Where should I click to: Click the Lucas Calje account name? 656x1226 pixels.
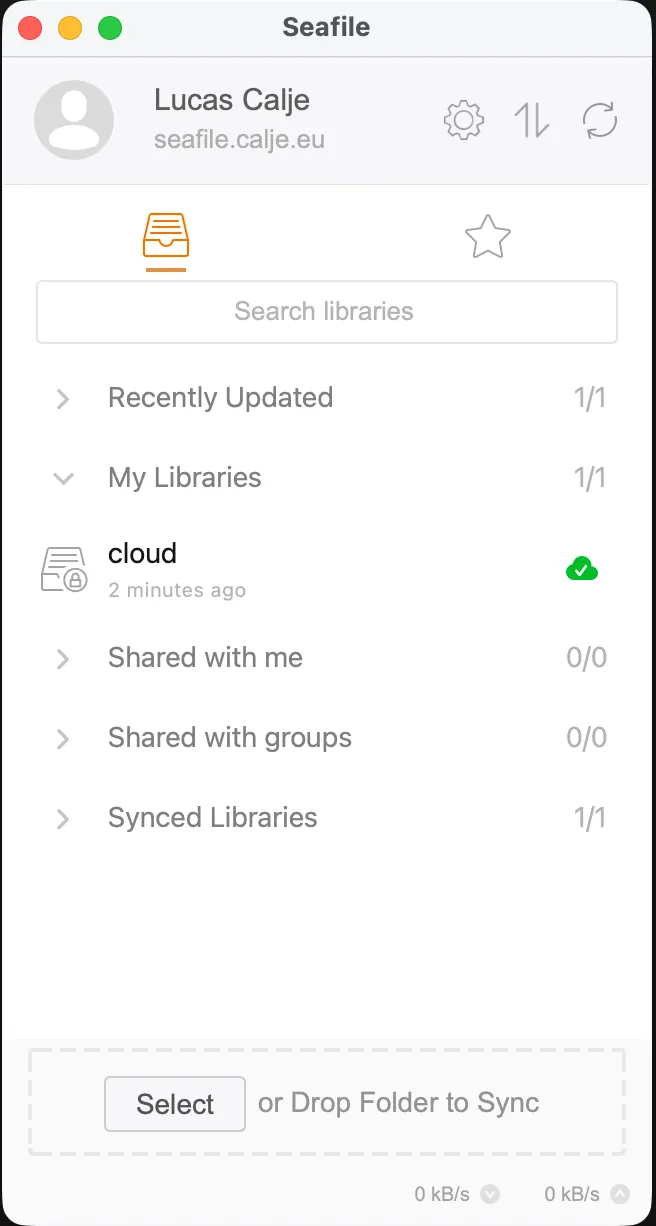(x=232, y=101)
